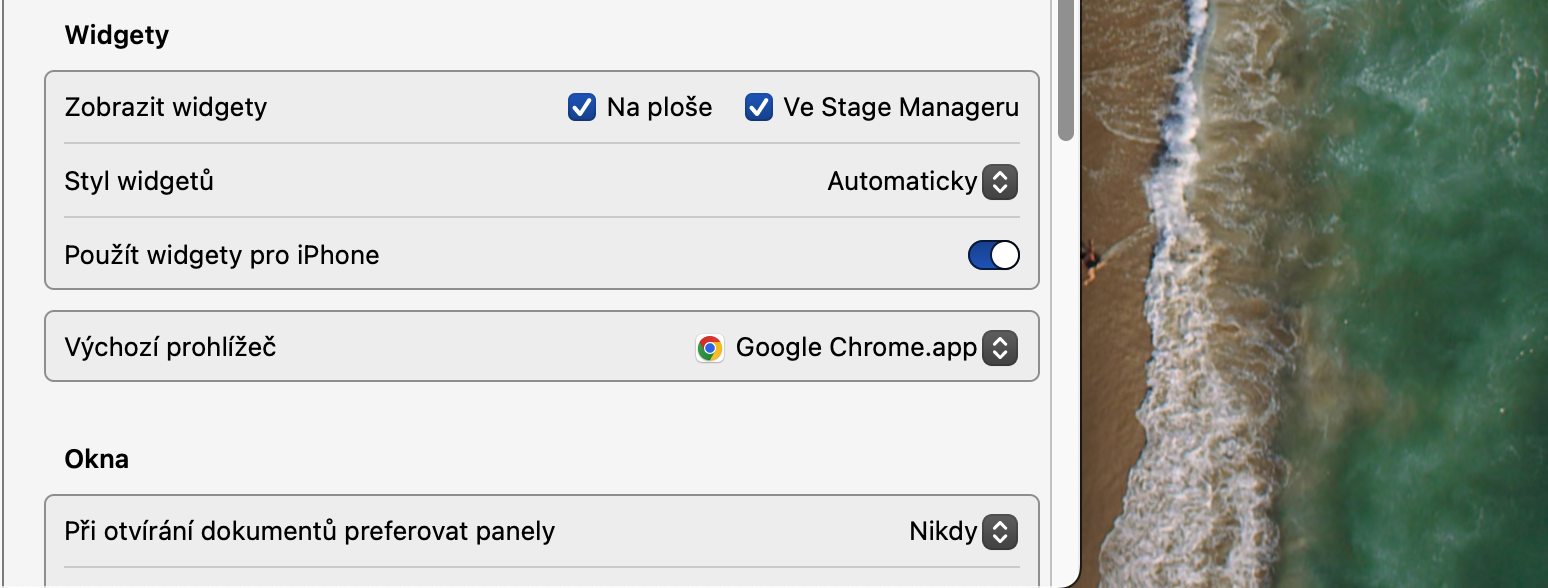1548x588 pixels.
Task: Click the settings window vertical scrollbar
Action: (x=1066, y=70)
